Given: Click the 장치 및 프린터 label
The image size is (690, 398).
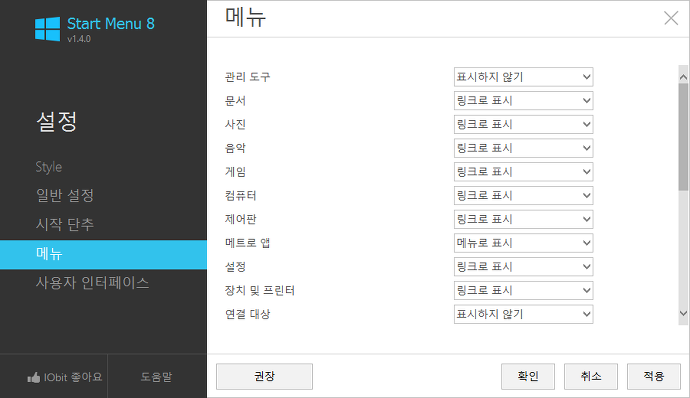Looking at the screenshot, I should click(260, 291).
